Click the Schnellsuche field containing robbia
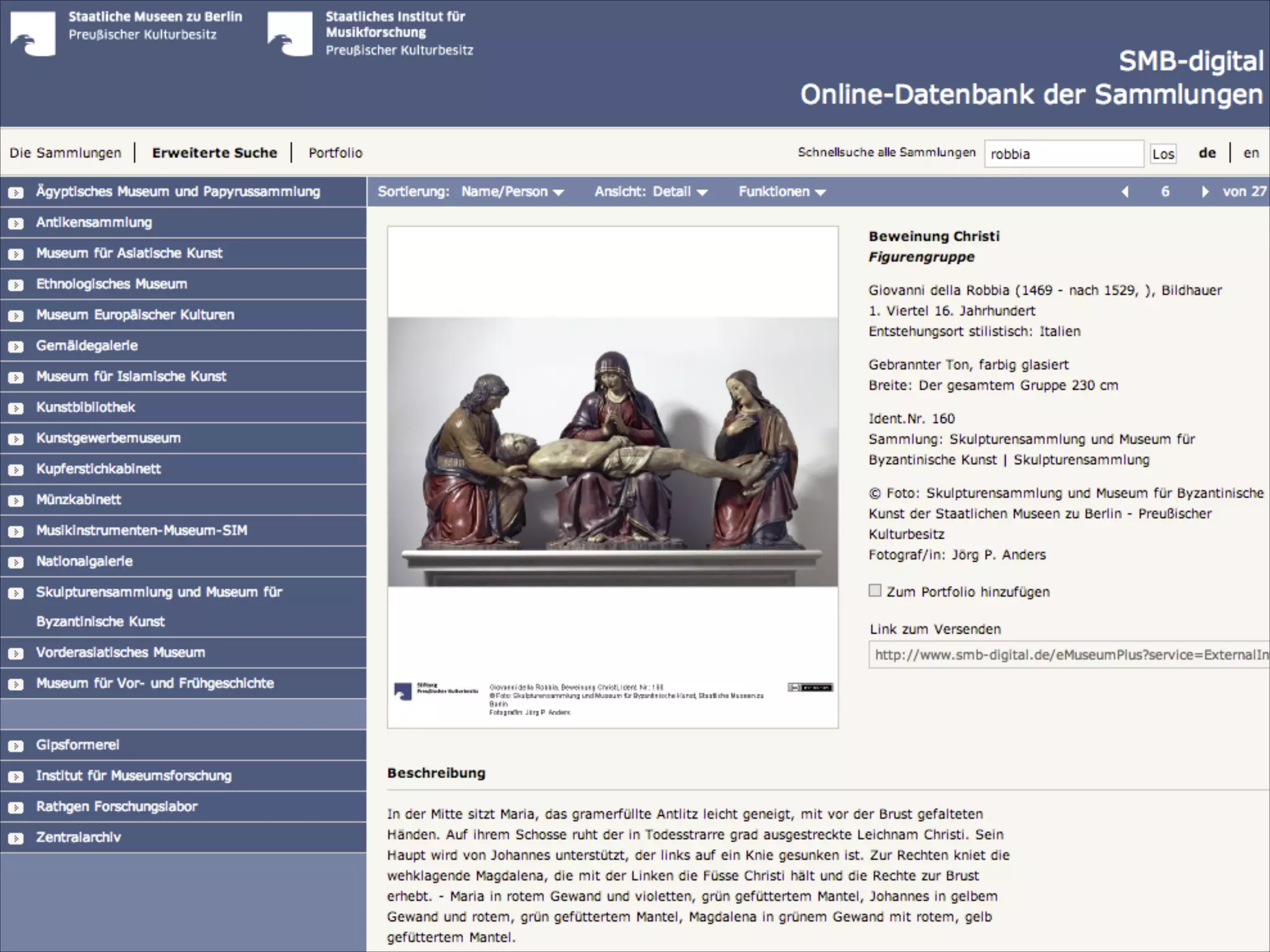This screenshot has height=952, width=1270. (x=1063, y=154)
